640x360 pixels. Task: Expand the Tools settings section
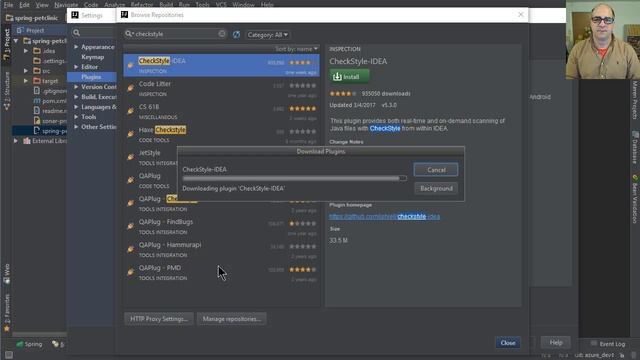tap(76, 117)
